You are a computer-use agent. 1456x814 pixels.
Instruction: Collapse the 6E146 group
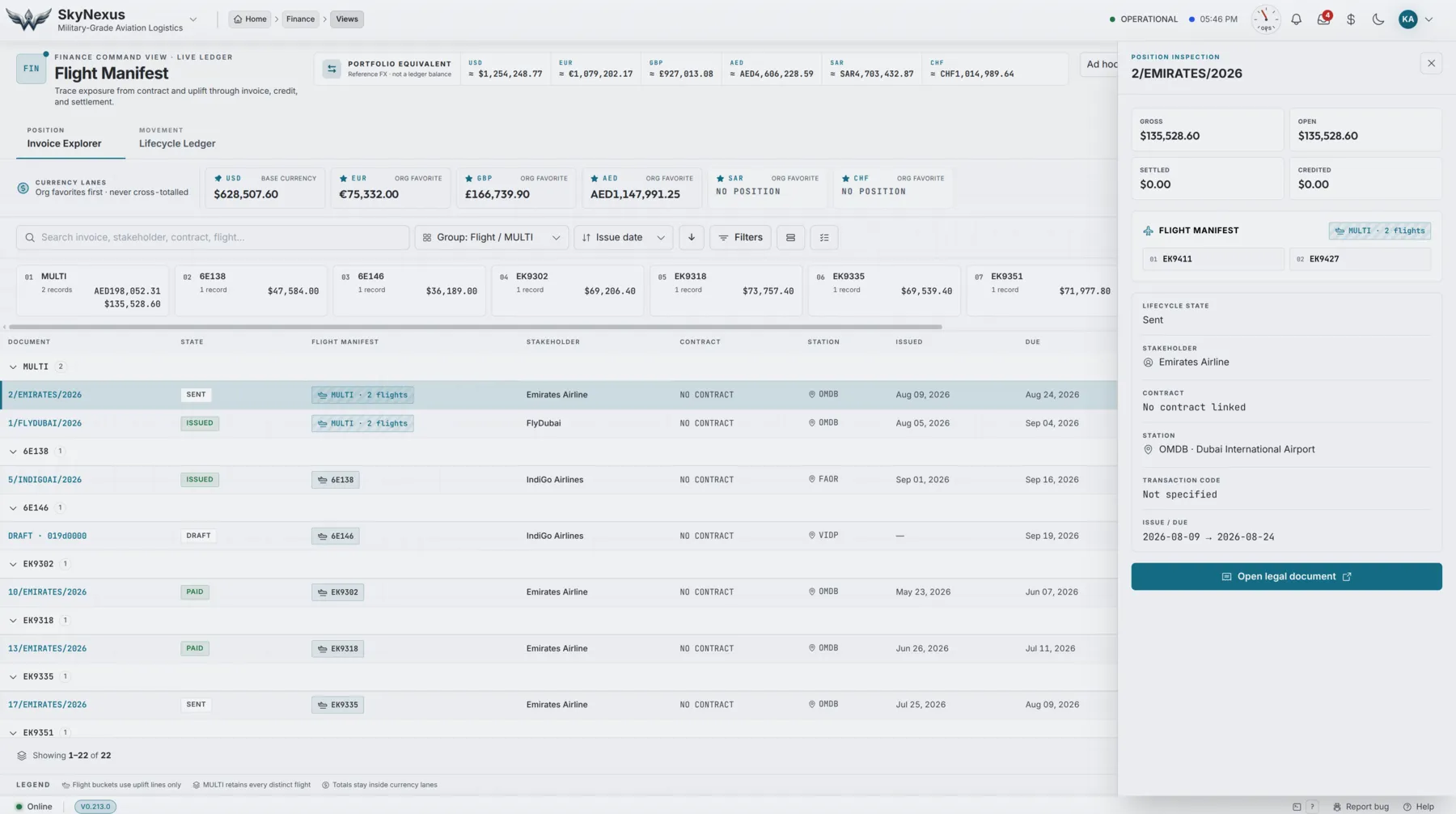13,508
